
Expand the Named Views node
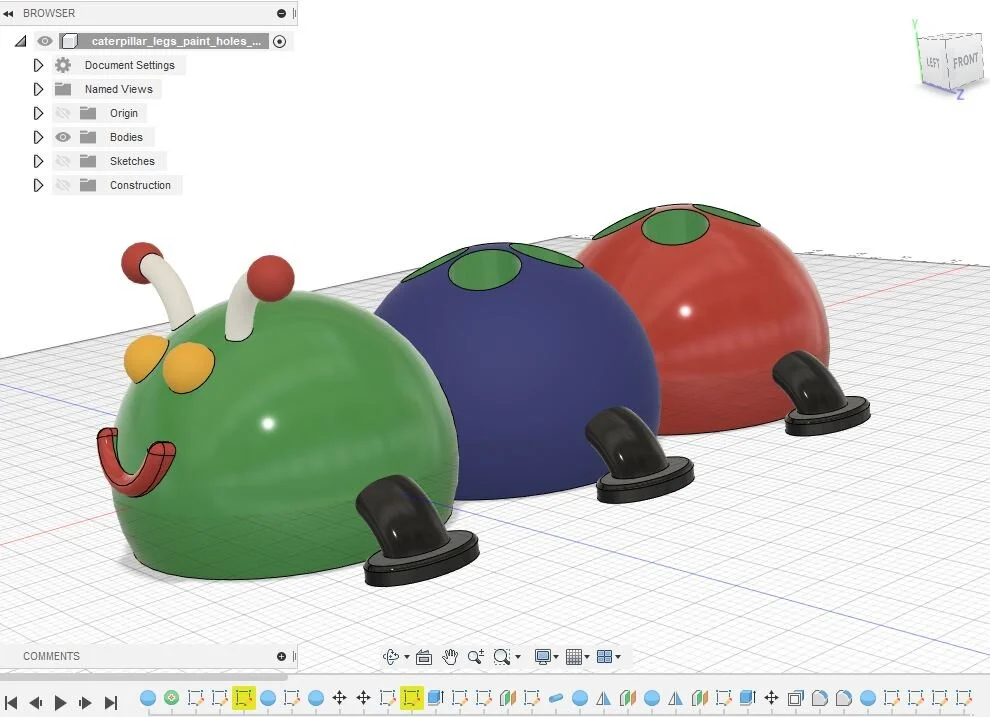38,89
